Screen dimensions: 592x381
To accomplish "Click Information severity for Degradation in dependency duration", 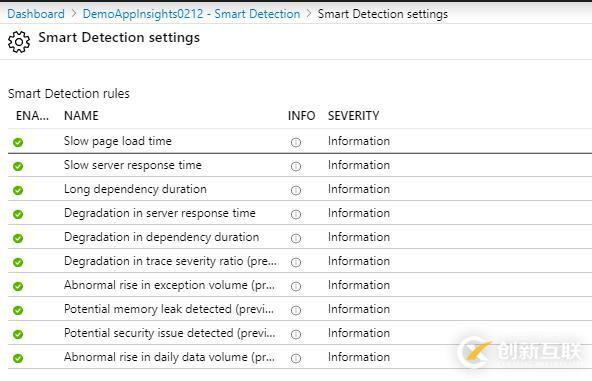I will [359, 237].
